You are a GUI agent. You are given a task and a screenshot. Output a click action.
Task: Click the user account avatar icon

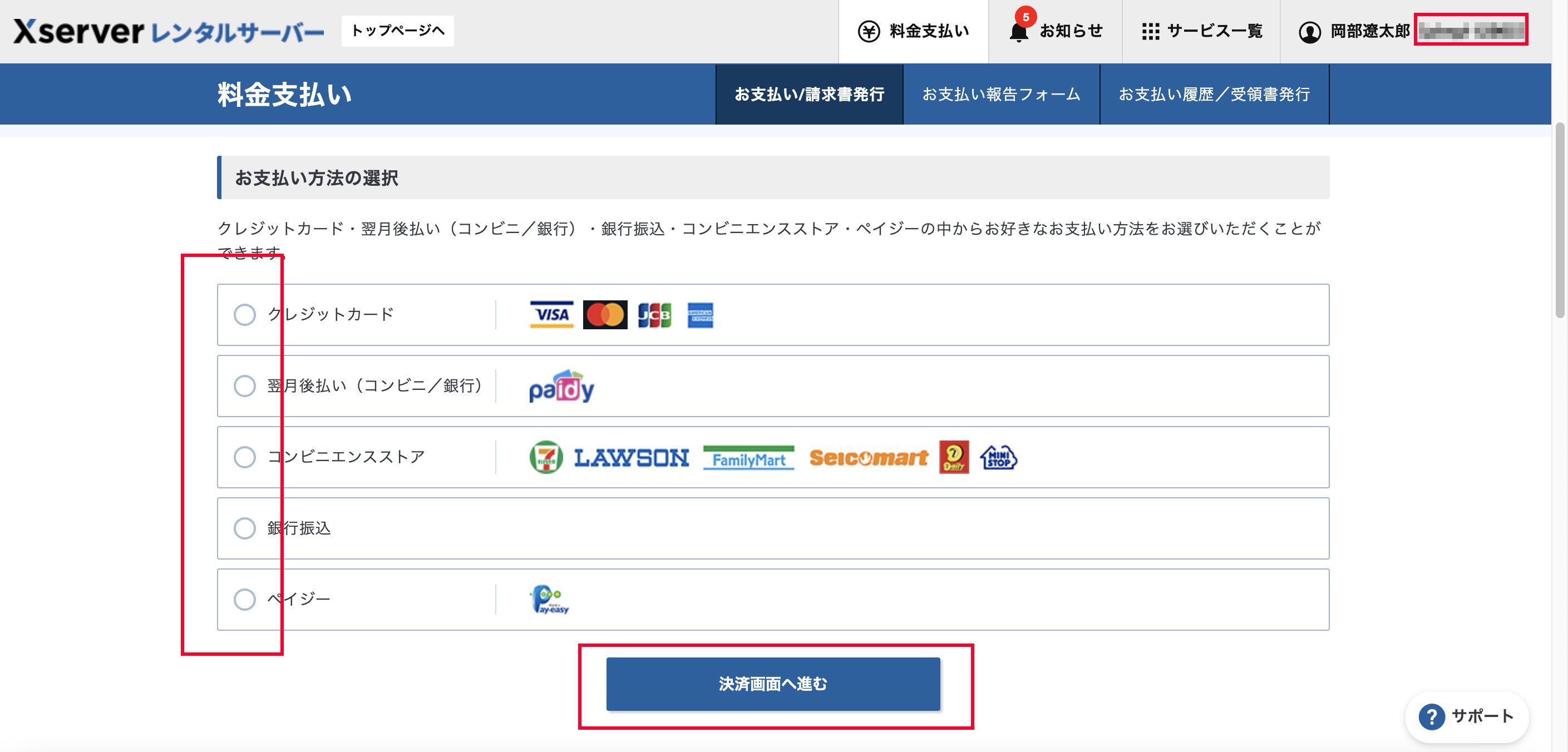[1309, 32]
